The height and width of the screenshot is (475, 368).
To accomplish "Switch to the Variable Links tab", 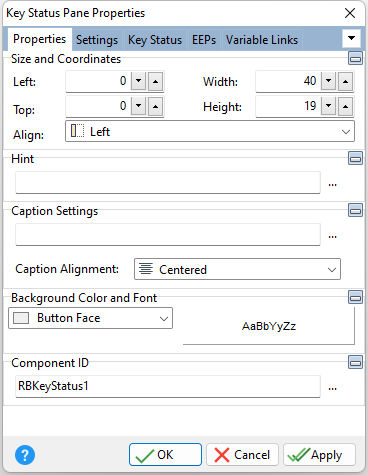I will [262, 40].
